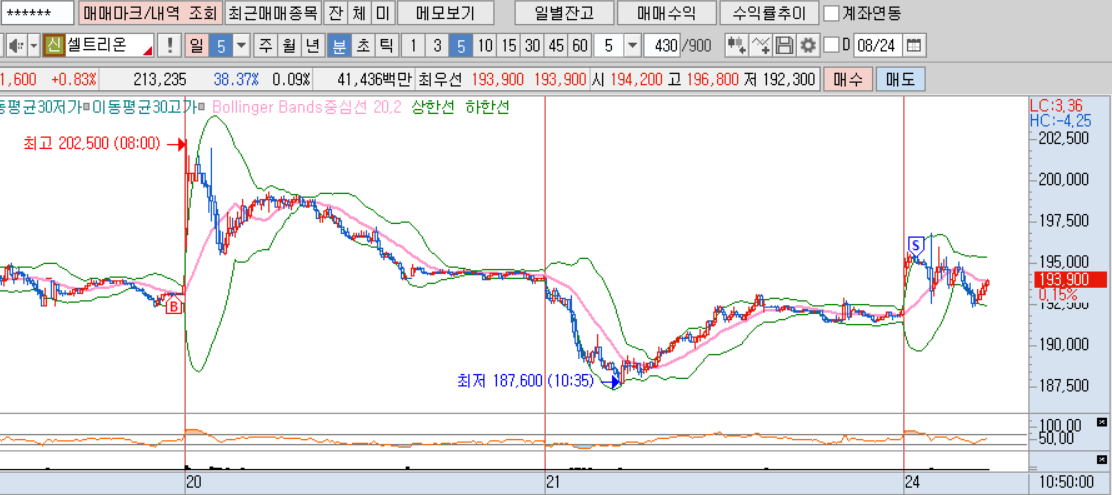Click the exclamation mark info button
This screenshot has width=1112, height=495.
169,46
